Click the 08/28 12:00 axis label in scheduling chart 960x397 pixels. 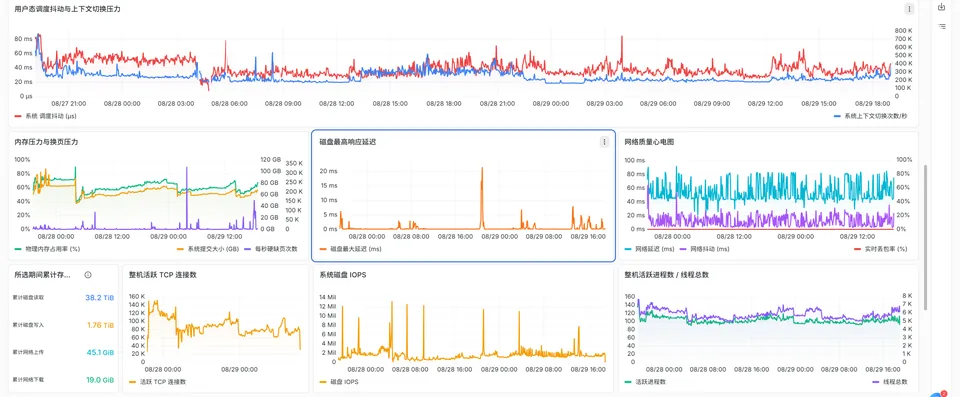337,104
